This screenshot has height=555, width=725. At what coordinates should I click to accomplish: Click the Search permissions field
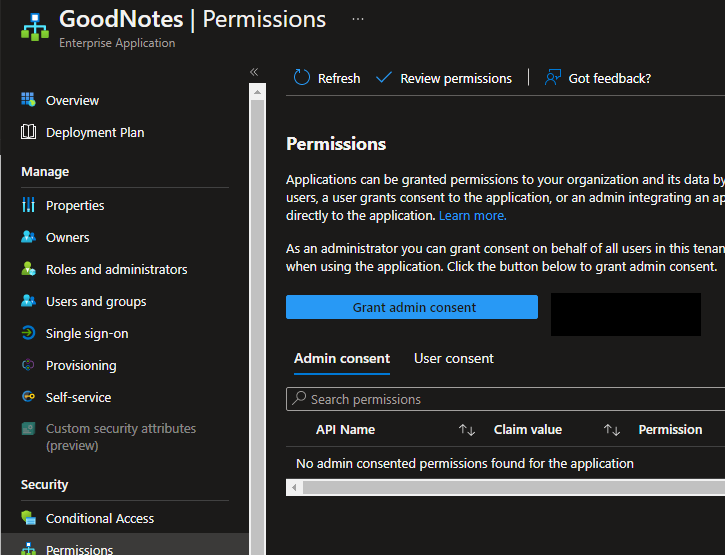(x=505, y=399)
